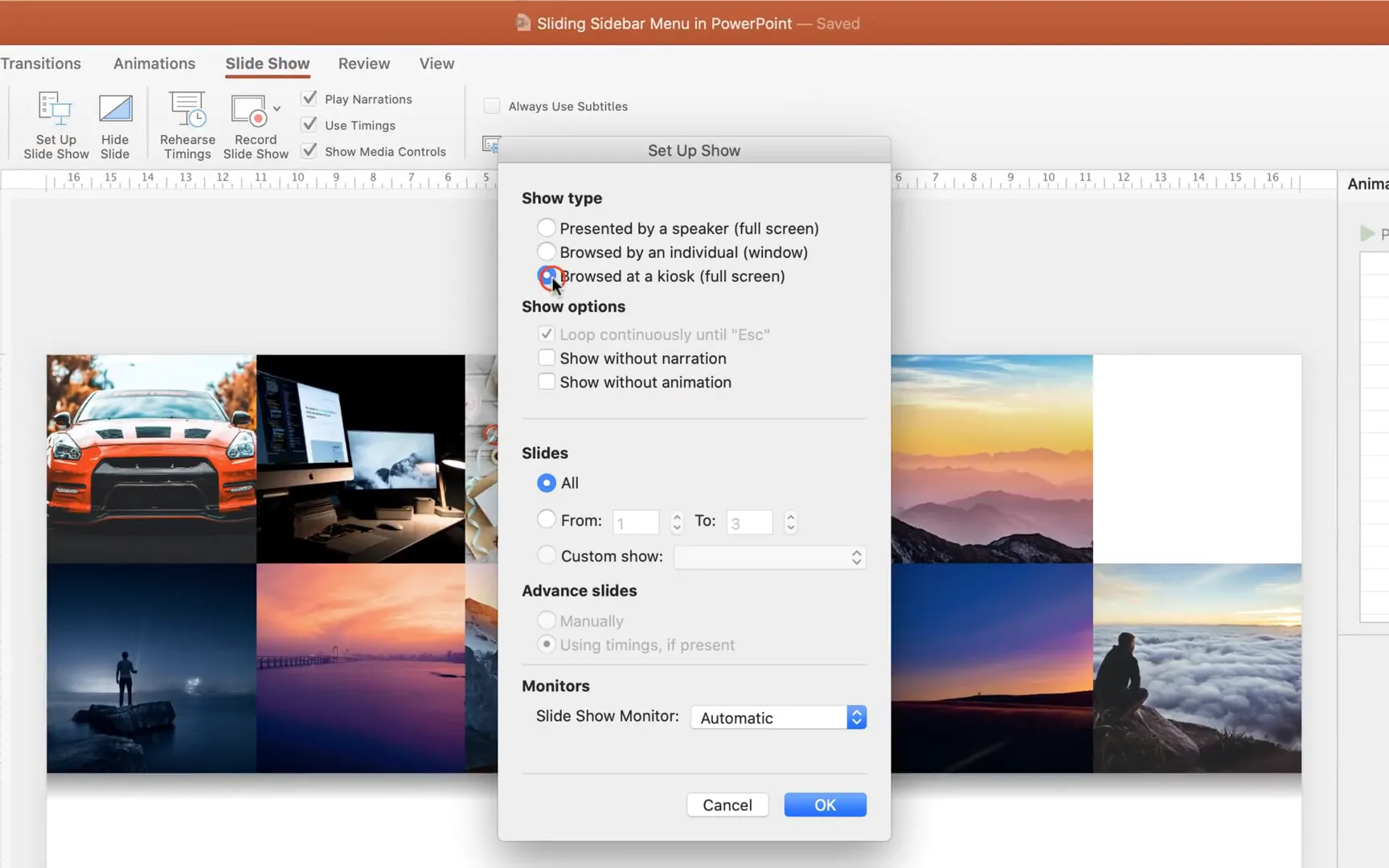Confirm the dialog with OK
Viewport: 1389px width, 868px height.
(x=826, y=805)
